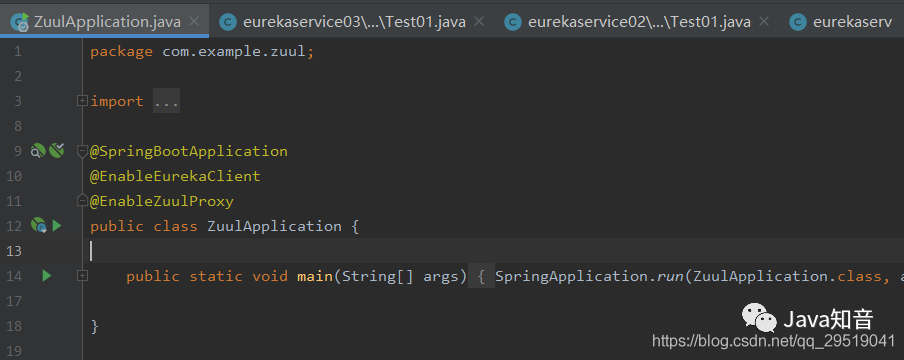This screenshot has height=360, width=904.
Task: Click the @EnableZuulProxy annotation
Action: 162,201
